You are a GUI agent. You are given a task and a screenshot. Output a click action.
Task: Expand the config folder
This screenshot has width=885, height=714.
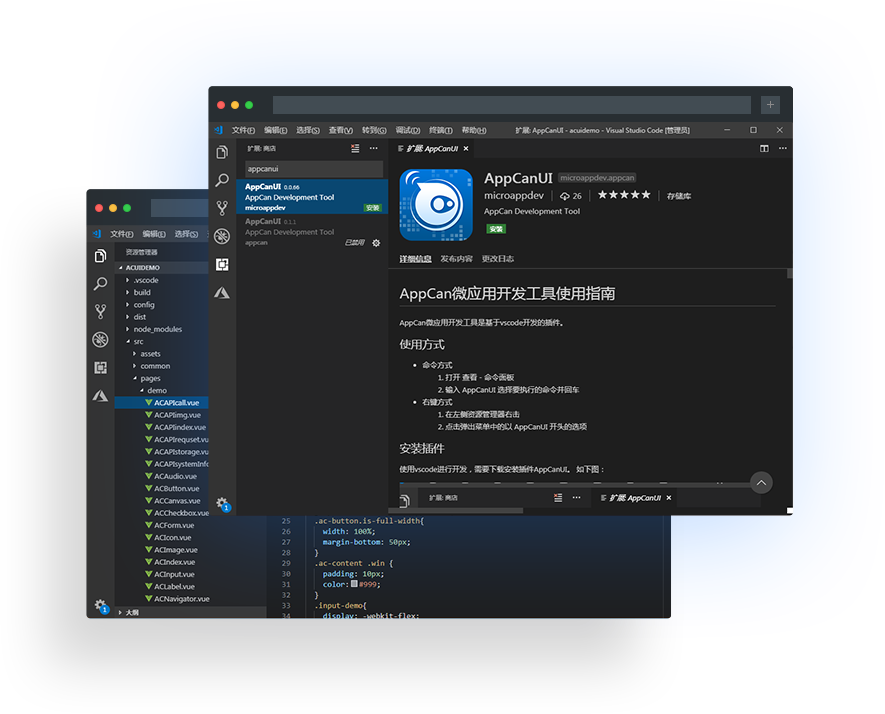[x=128, y=305]
